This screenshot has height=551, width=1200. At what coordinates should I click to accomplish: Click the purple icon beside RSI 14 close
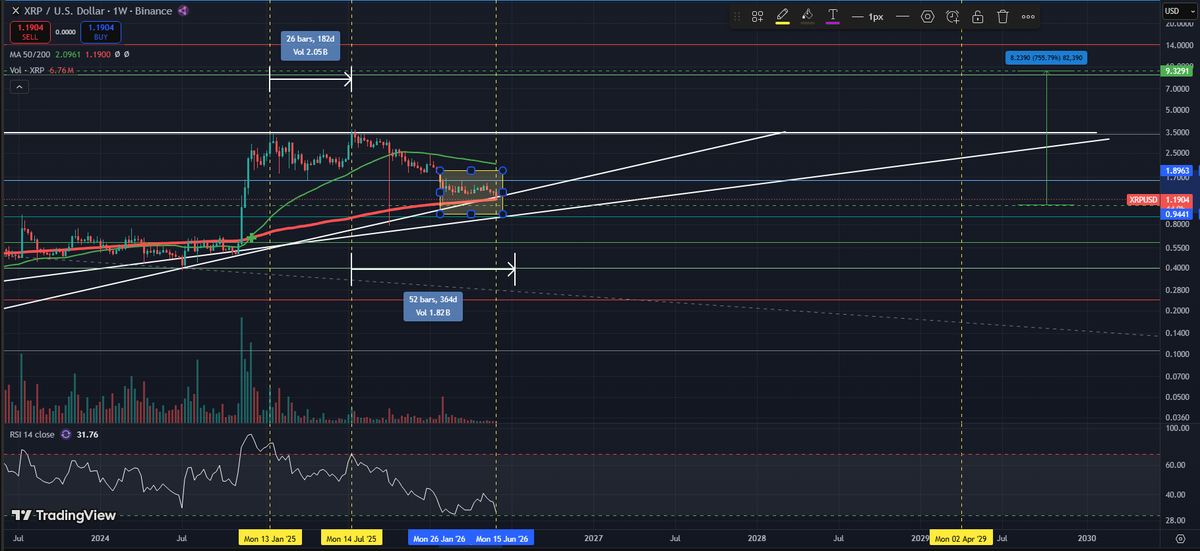pyautogui.click(x=66, y=435)
